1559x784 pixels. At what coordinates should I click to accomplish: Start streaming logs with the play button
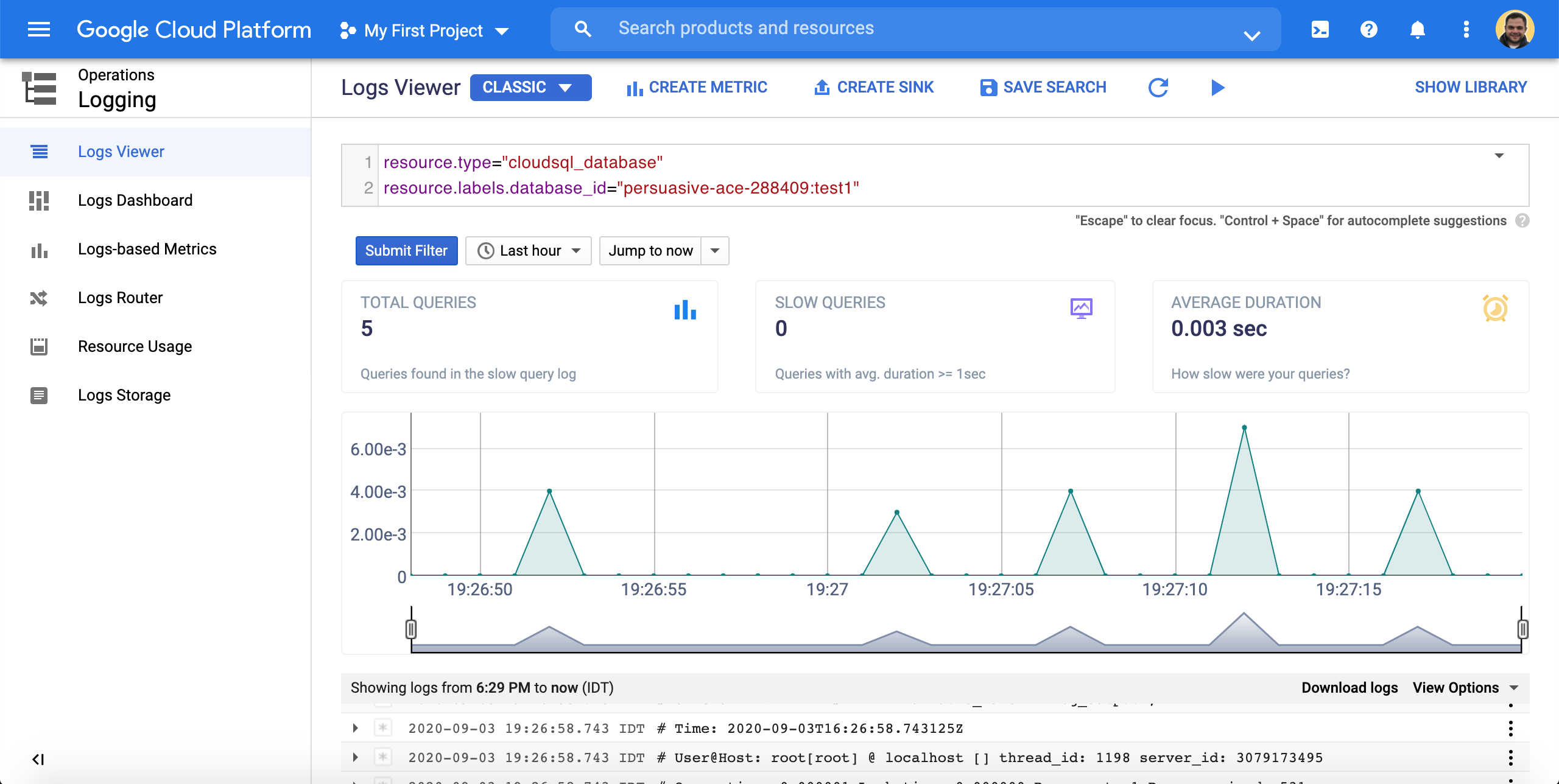point(1217,88)
